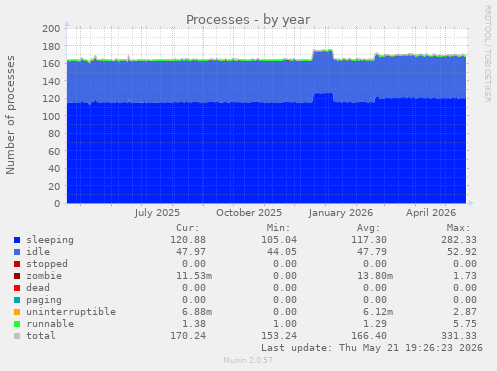Screen dimensions: 497x371
Task: Click total average value 166.40
Action: (x=369, y=336)
